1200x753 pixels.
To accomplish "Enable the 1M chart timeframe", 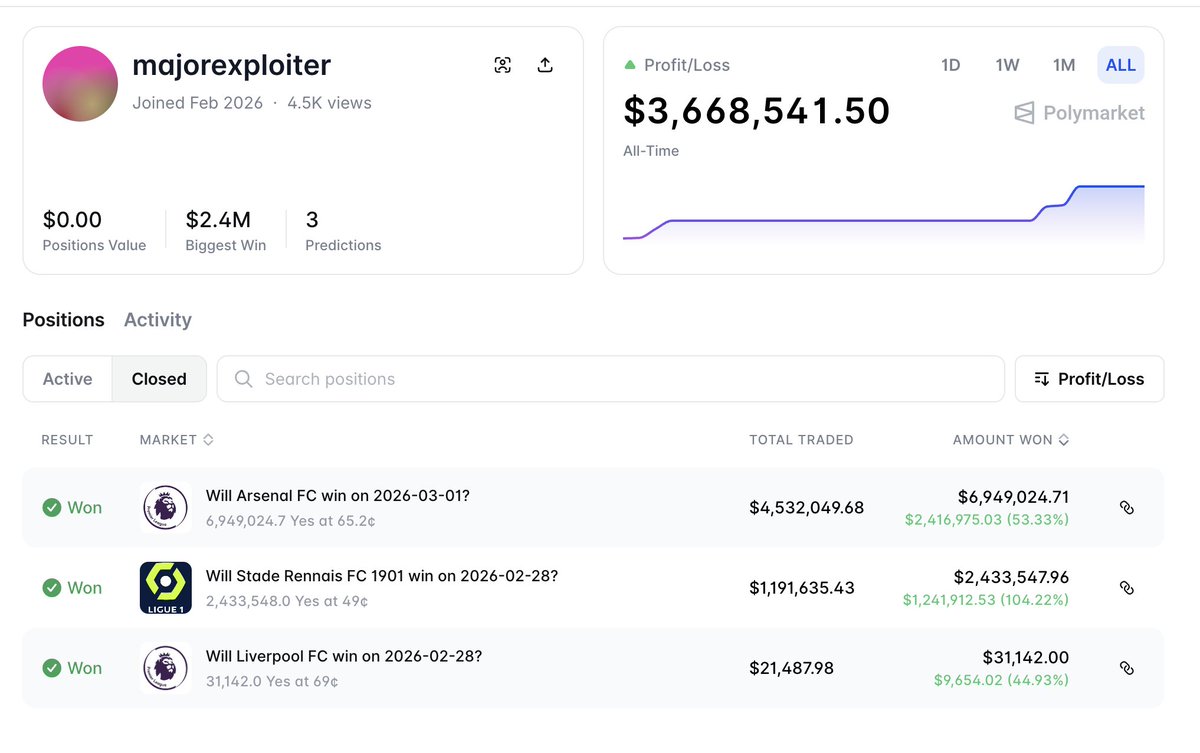I will 1063,64.
